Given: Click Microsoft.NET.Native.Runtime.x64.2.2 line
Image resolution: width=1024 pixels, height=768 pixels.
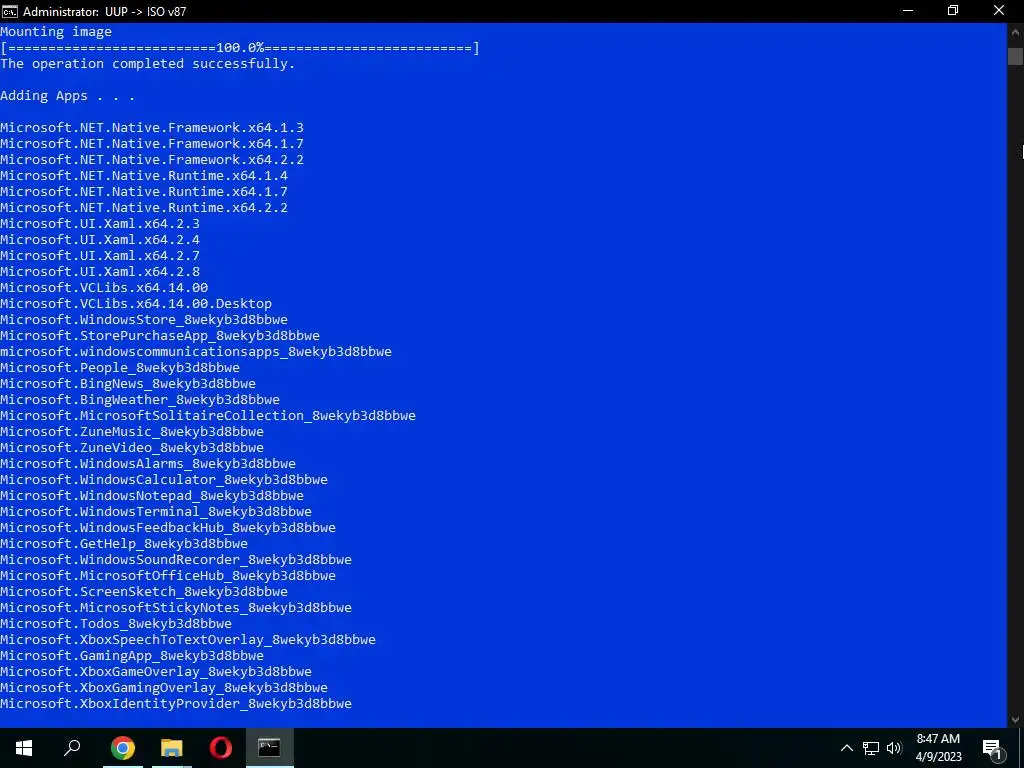Looking at the screenshot, I should tap(144, 208).
